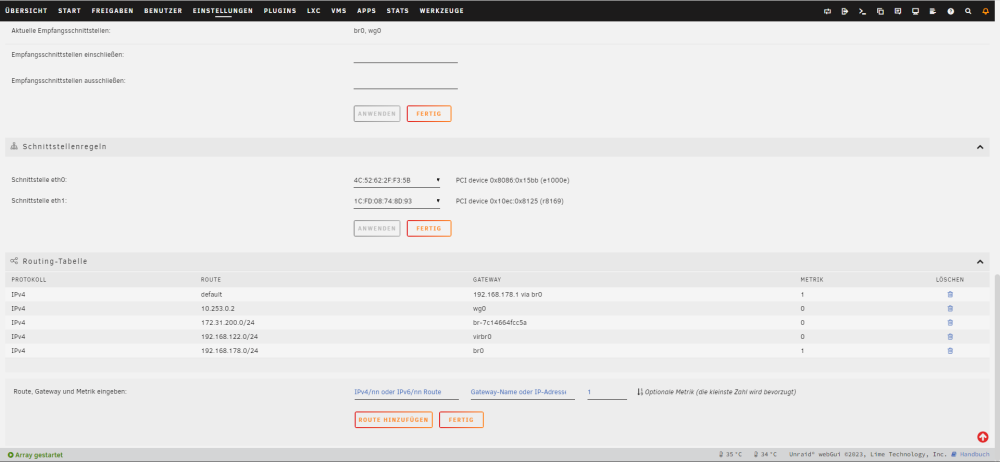Open the VMS page

(x=339, y=11)
